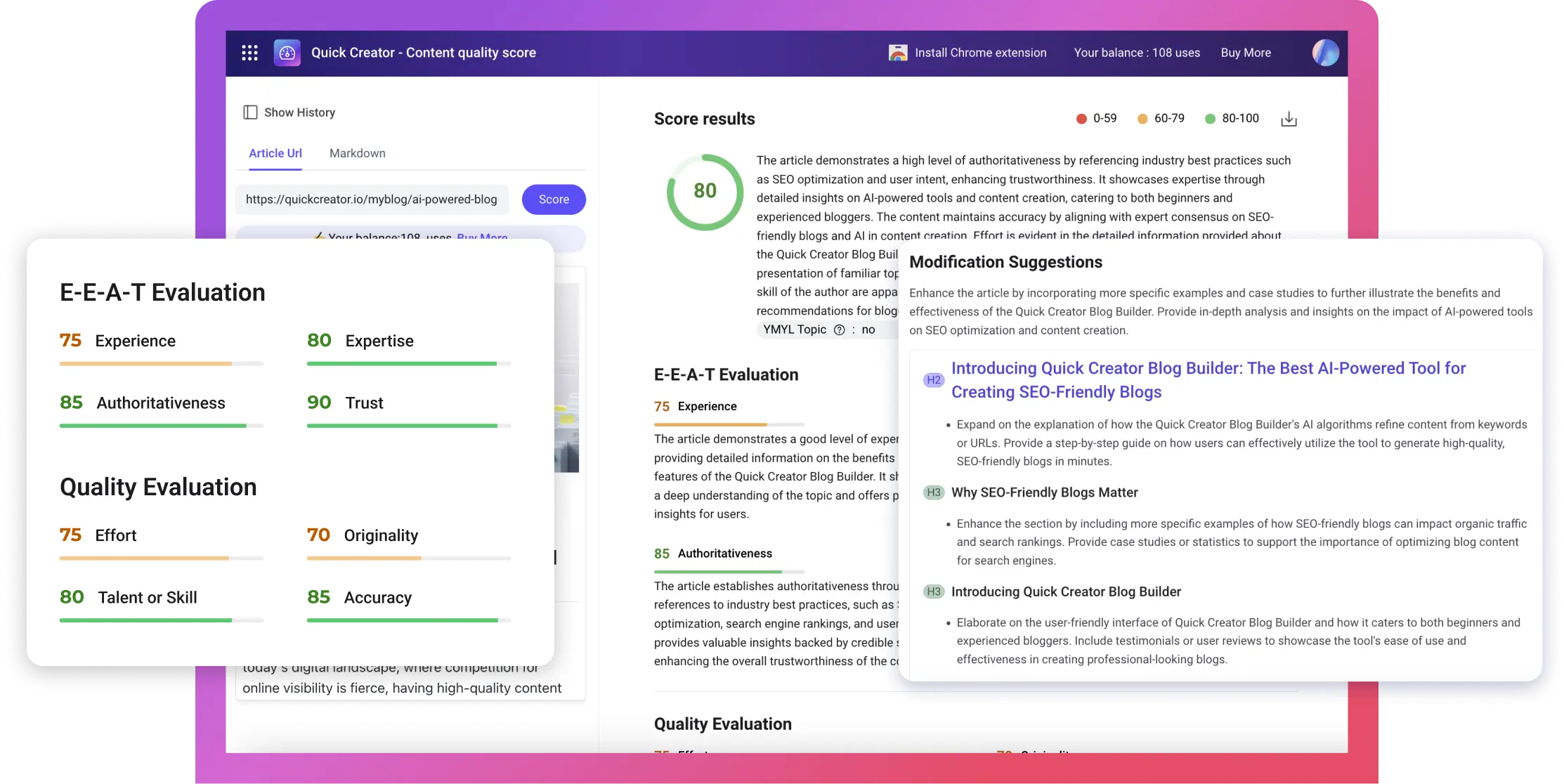
Task: Switch to the Article Url tab
Action: [x=275, y=153]
